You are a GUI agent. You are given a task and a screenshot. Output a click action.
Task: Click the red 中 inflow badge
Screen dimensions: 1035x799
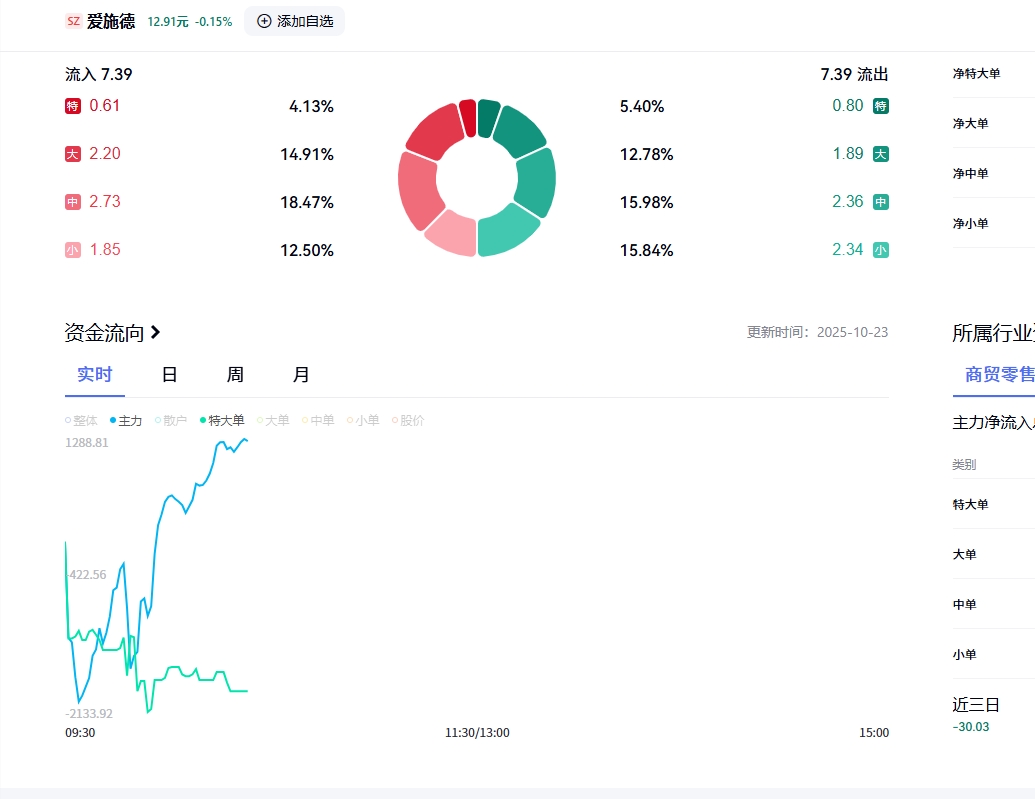pyautogui.click(x=73, y=202)
